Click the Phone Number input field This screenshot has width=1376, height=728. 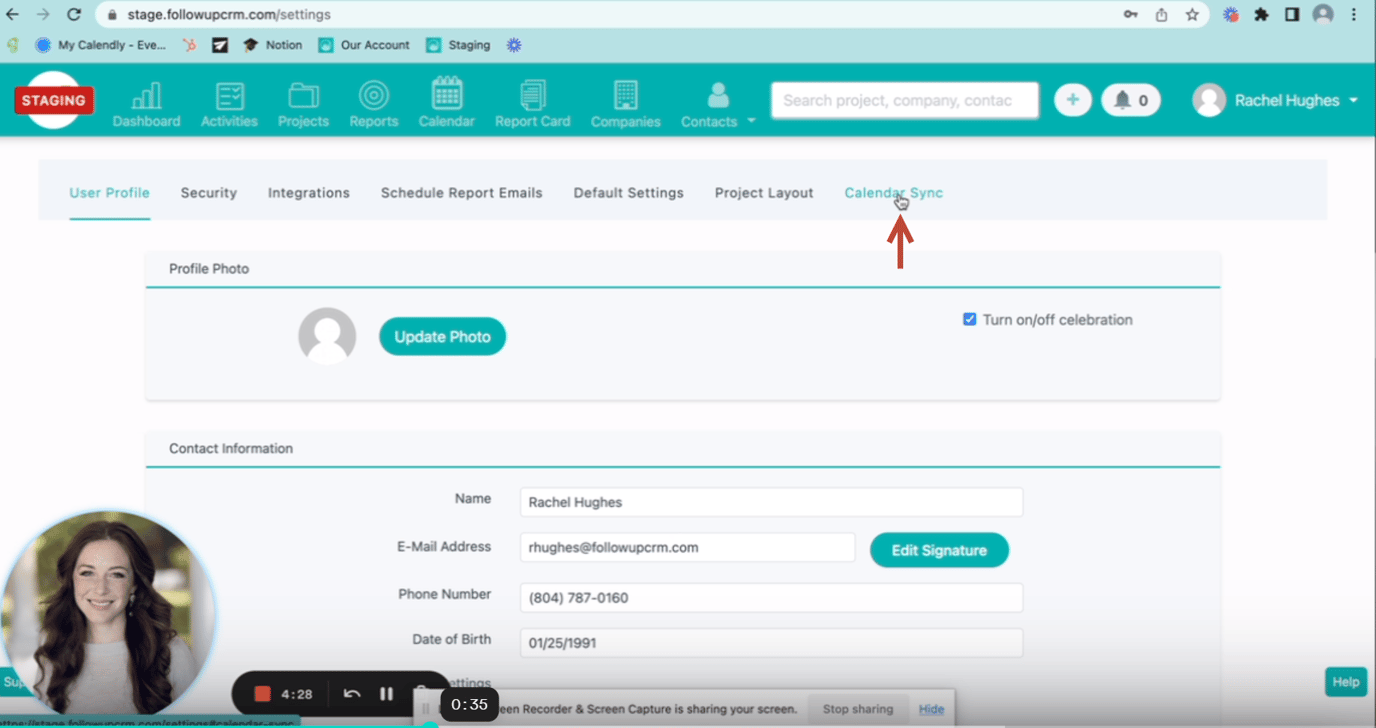(770, 598)
